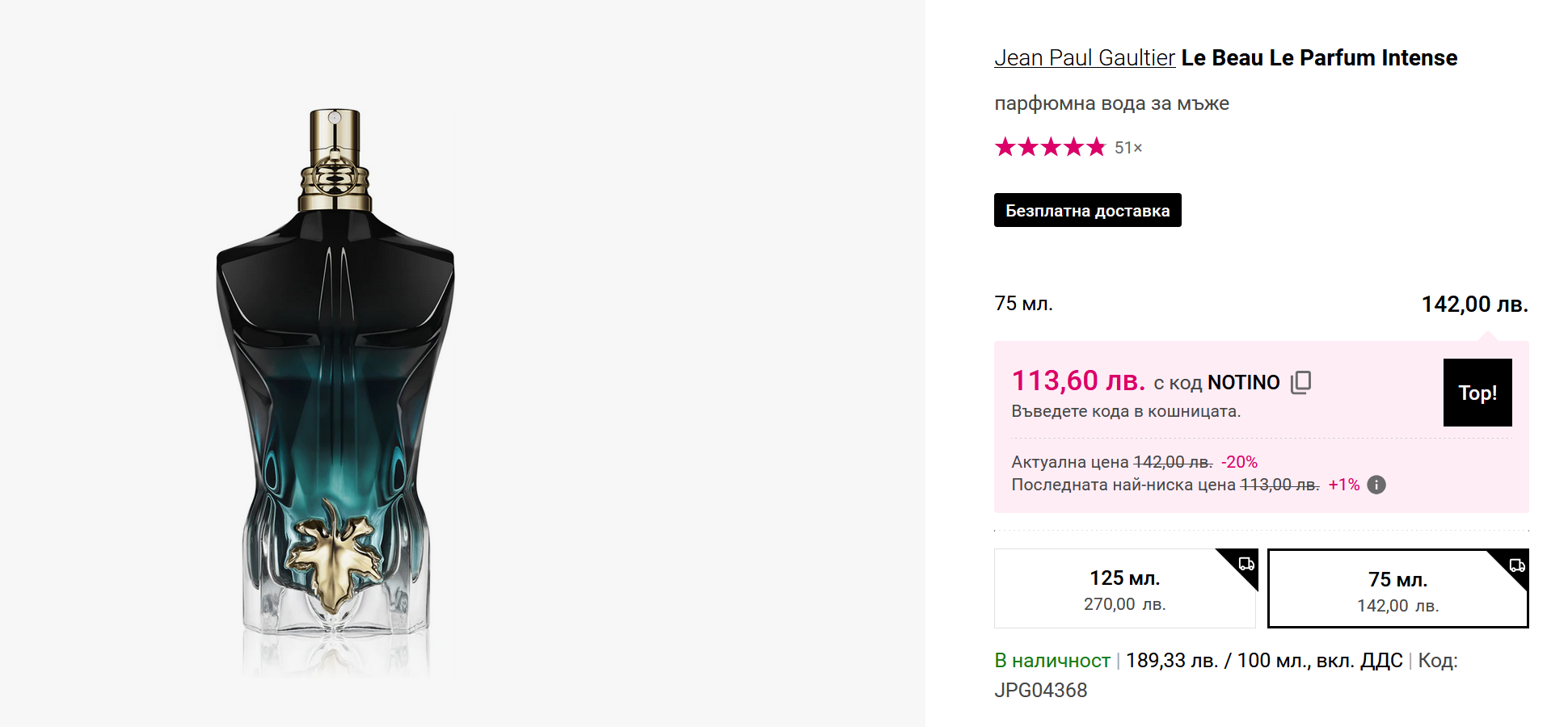Select the 75 мл. size option

(1397, 590)
